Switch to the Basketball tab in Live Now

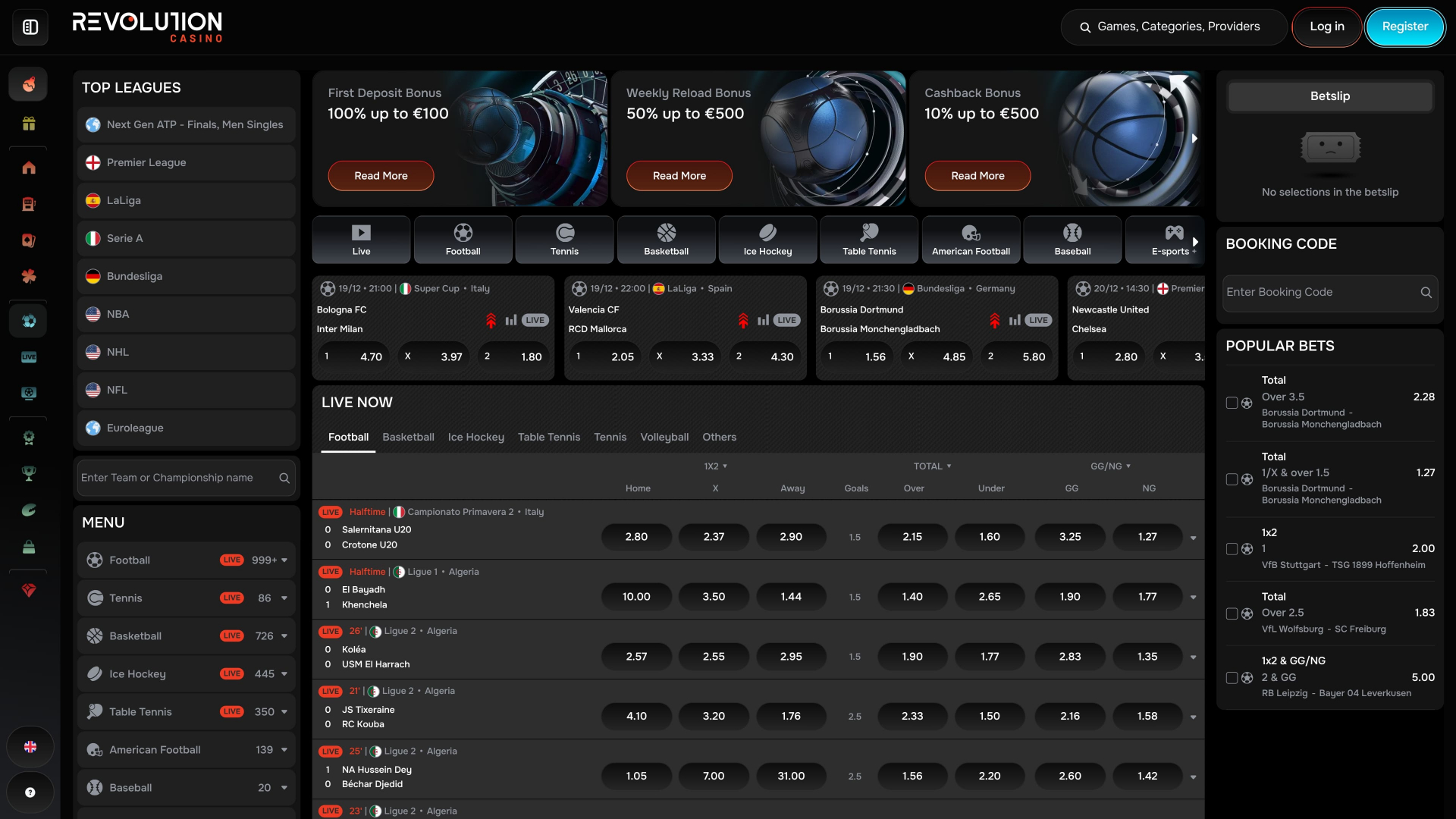[x=408, y=437]
